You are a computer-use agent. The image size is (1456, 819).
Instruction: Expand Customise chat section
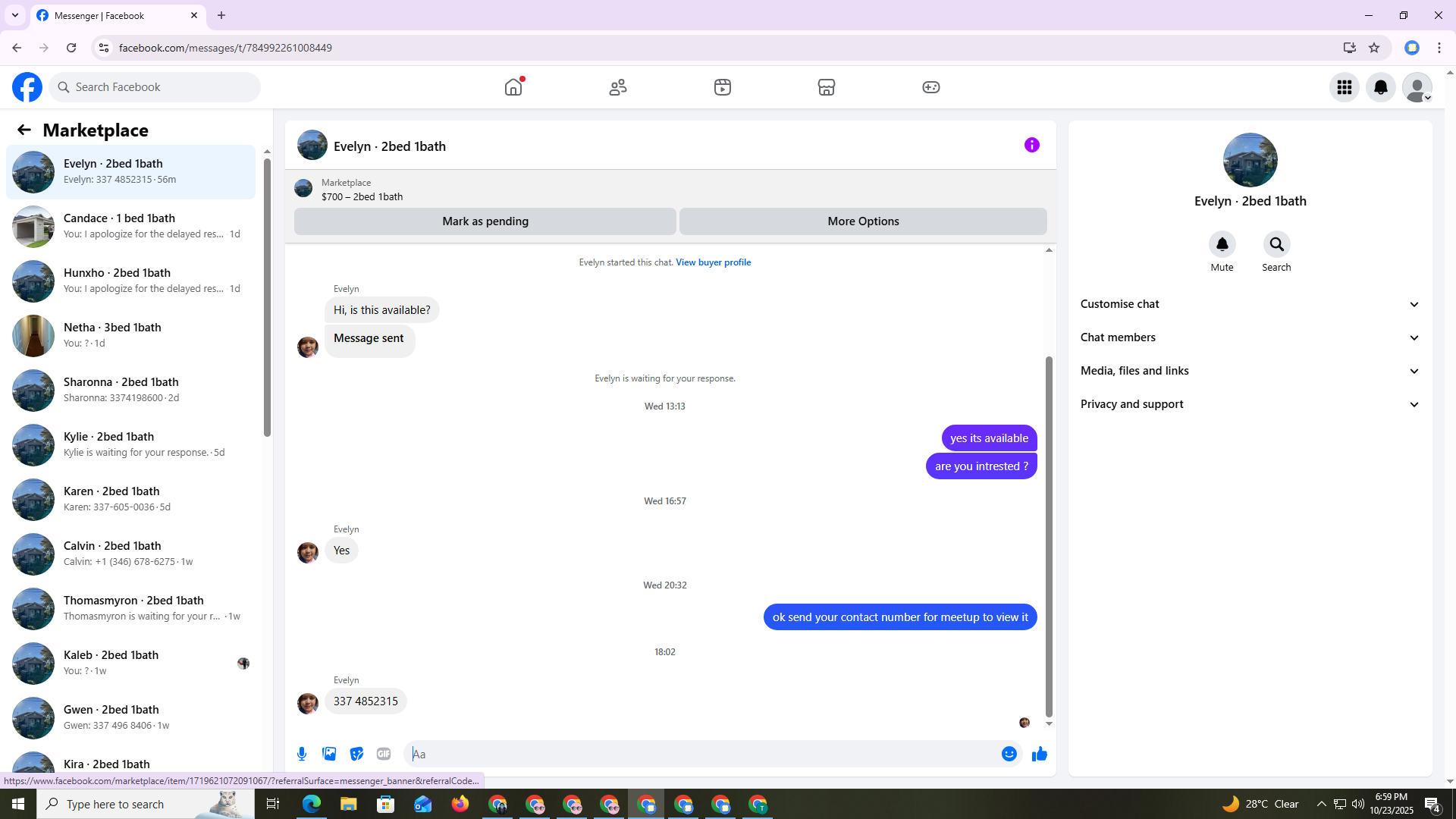pos(1250,304)
